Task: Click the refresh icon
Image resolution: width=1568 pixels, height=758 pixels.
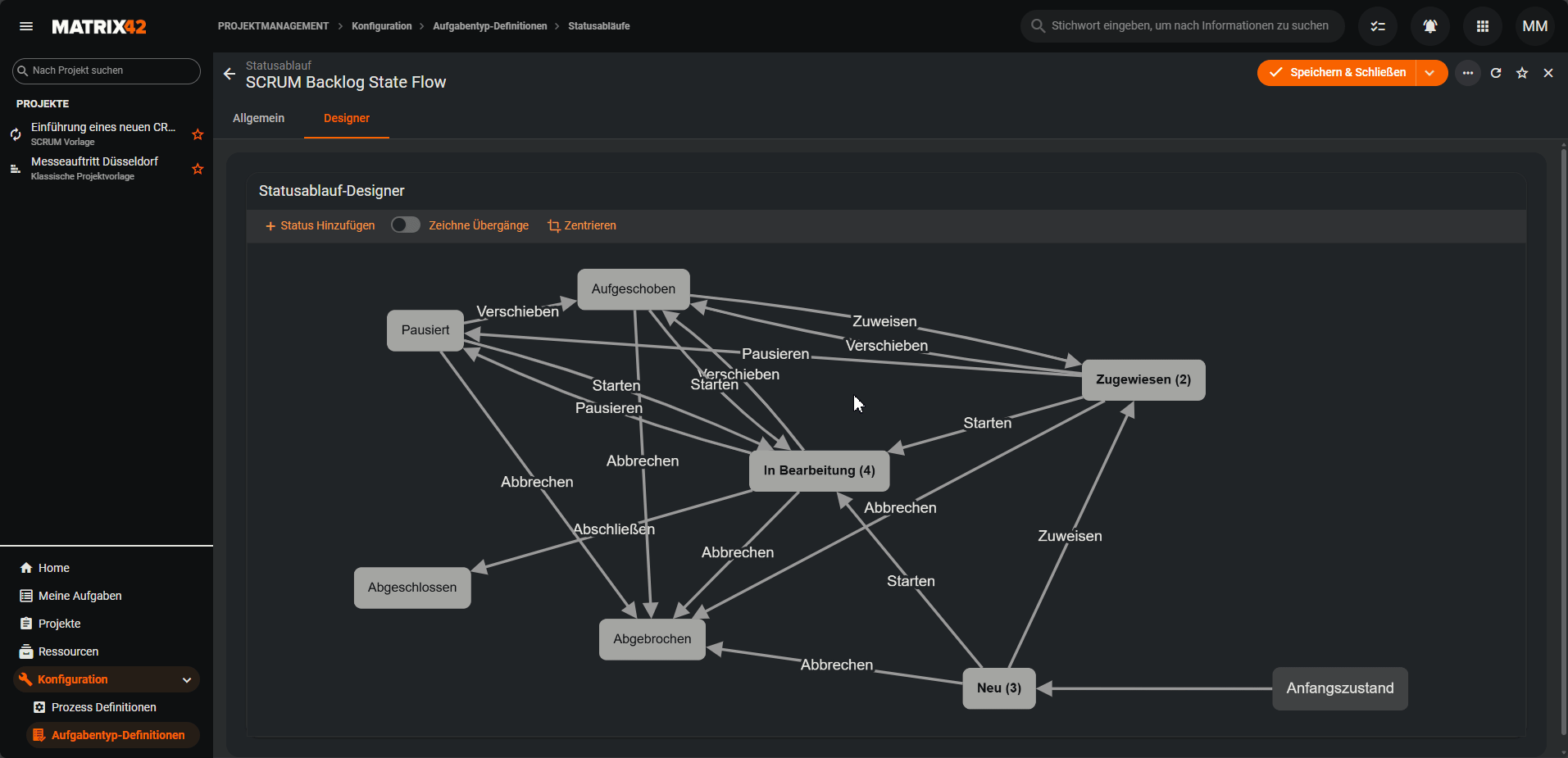Action: pyautogui.click(x=1496, y=73)
